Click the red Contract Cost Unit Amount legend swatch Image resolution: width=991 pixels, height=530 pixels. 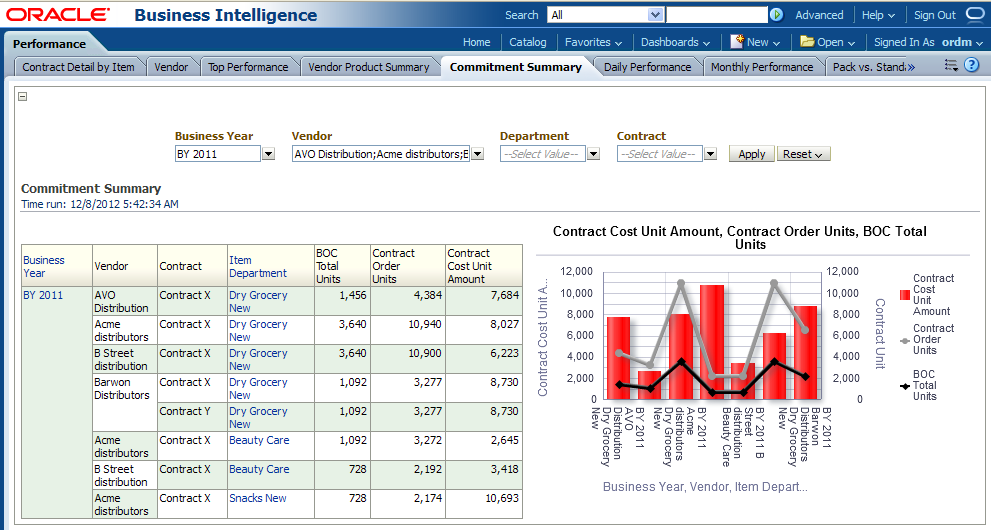pos(905,295)
